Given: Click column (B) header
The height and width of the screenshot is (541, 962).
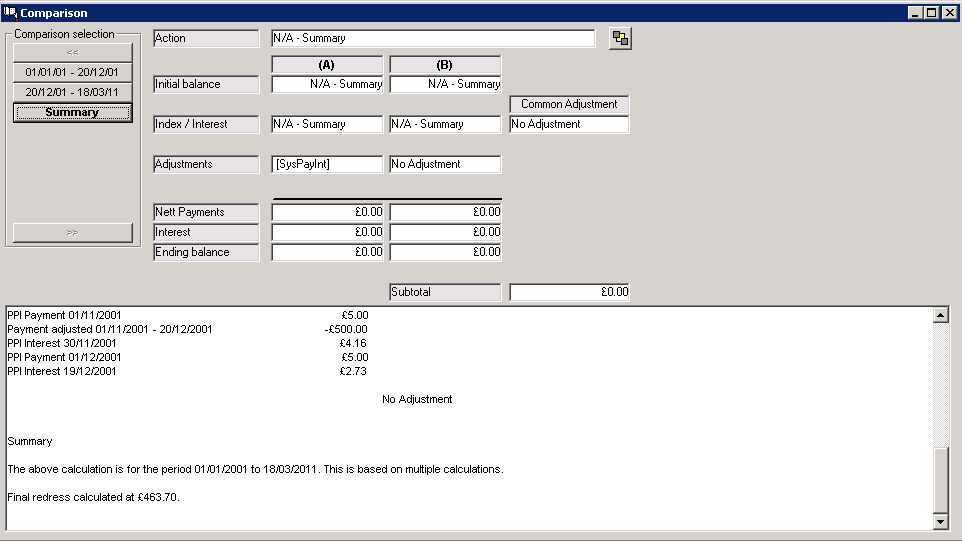Looking at the screenshot, I should click(445, 64).
